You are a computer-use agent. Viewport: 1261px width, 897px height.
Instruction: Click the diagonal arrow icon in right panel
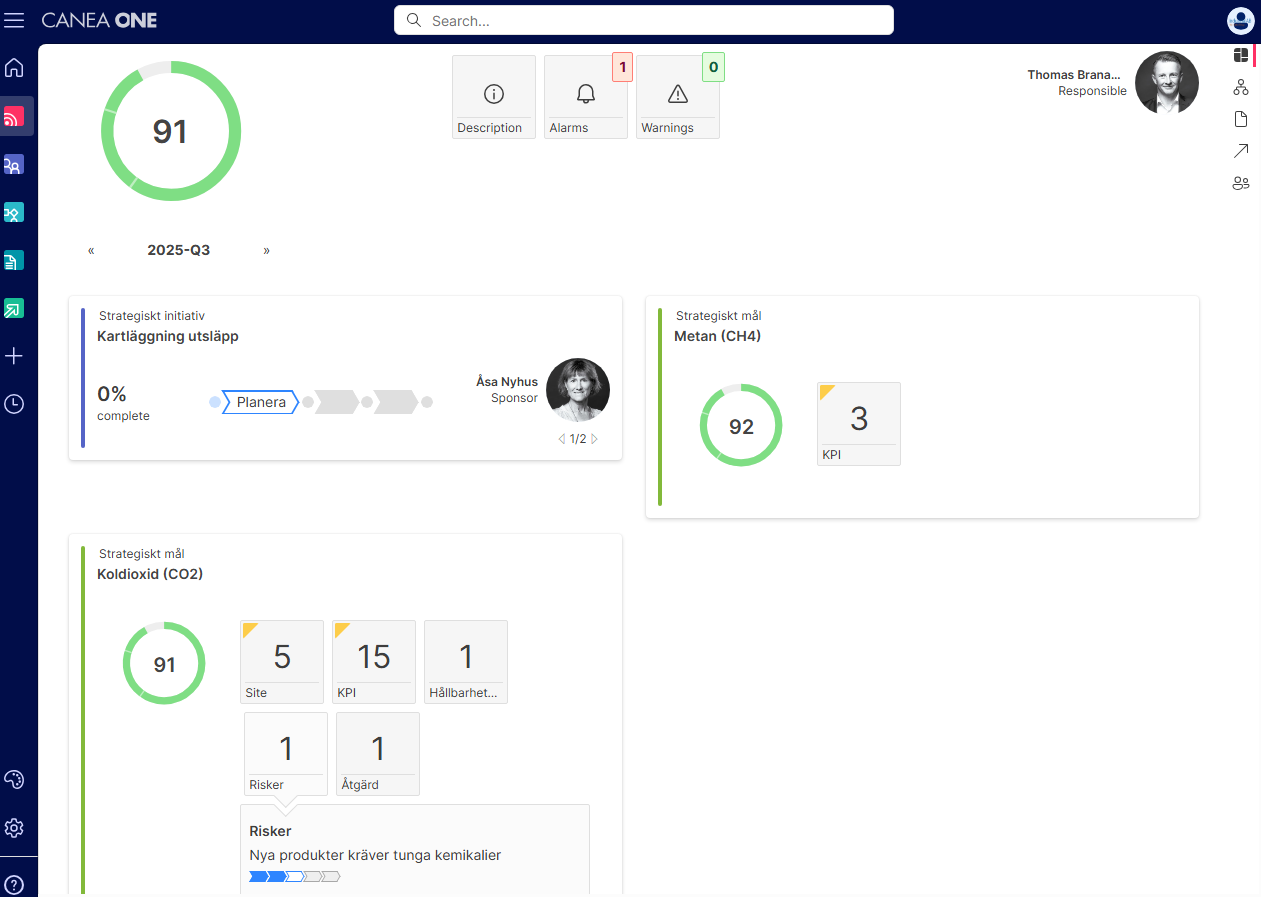(x=1241, y=151)
